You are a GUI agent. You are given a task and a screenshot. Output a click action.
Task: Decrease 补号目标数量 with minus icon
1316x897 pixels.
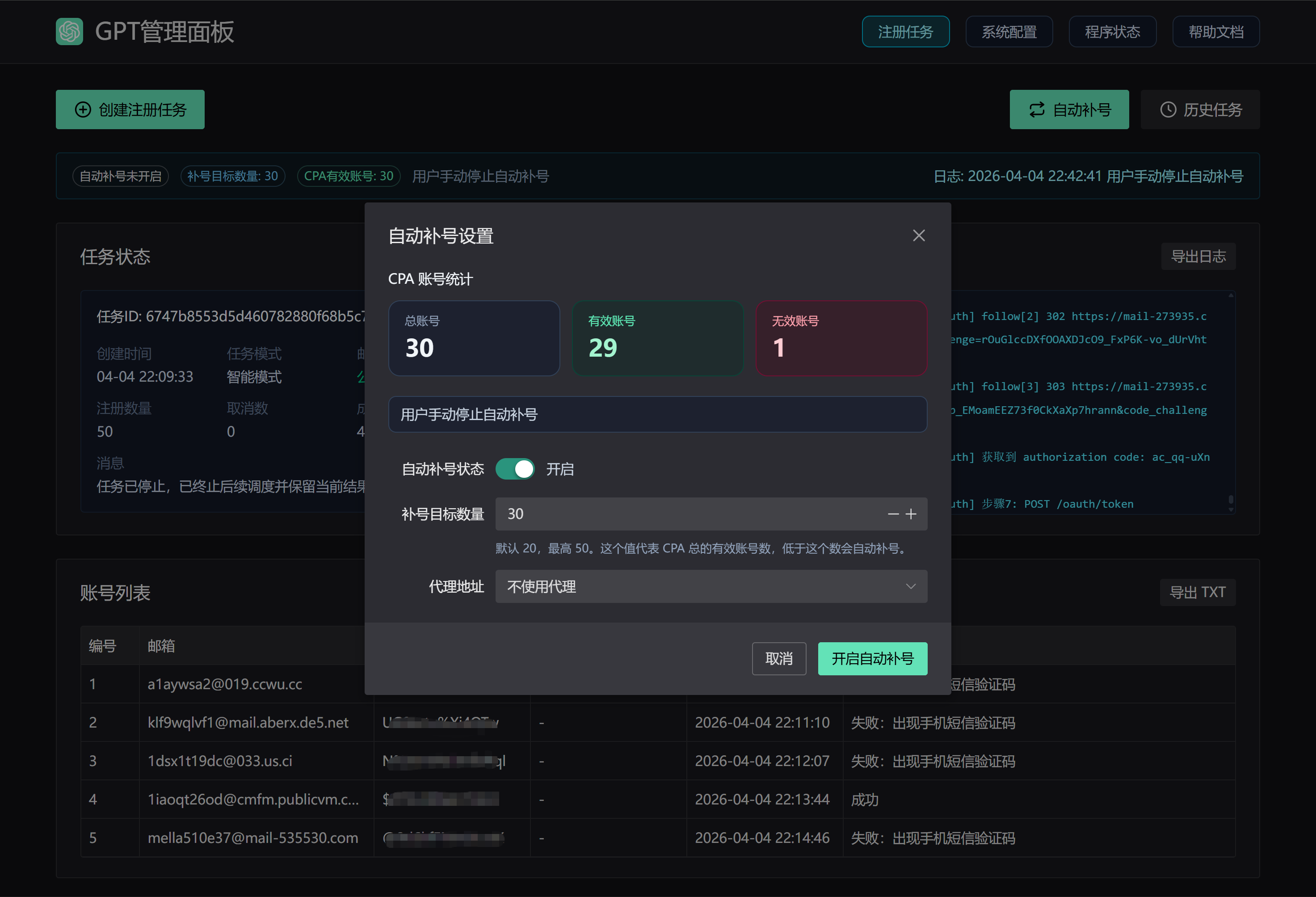(x=893, y=514)
